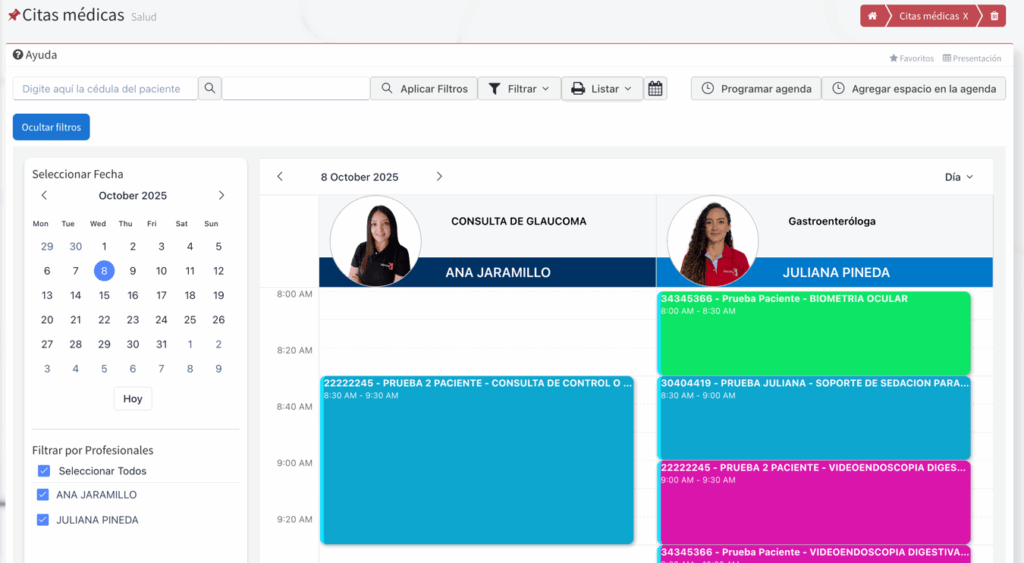
Task: Click the red trash icon in breadcrumb
Action: pyautogui.click(x=993, y=16)
